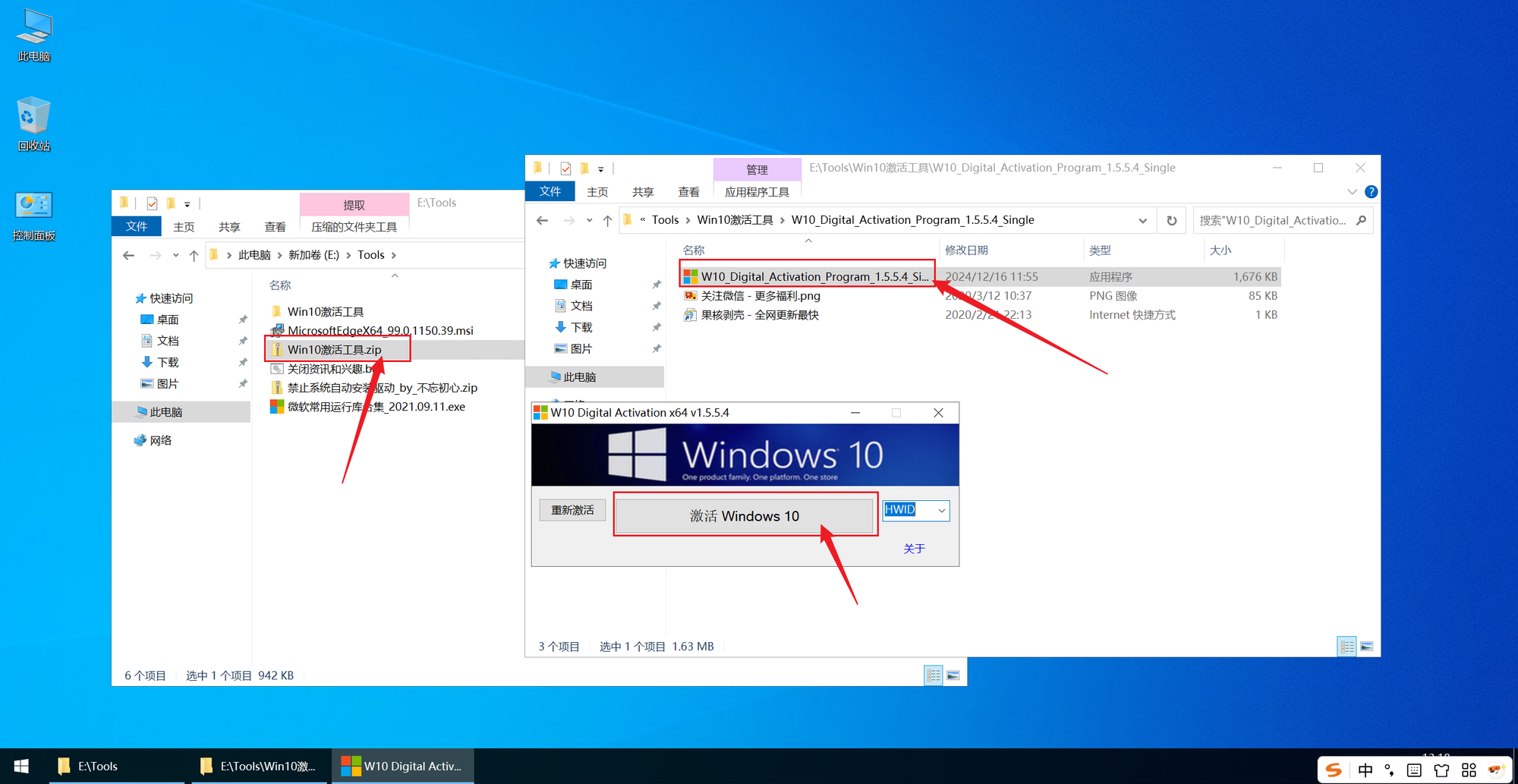Click the 激活 Windows 10 button
Viewport: 1518px width, 784px height.
click(x=744, y=516)
